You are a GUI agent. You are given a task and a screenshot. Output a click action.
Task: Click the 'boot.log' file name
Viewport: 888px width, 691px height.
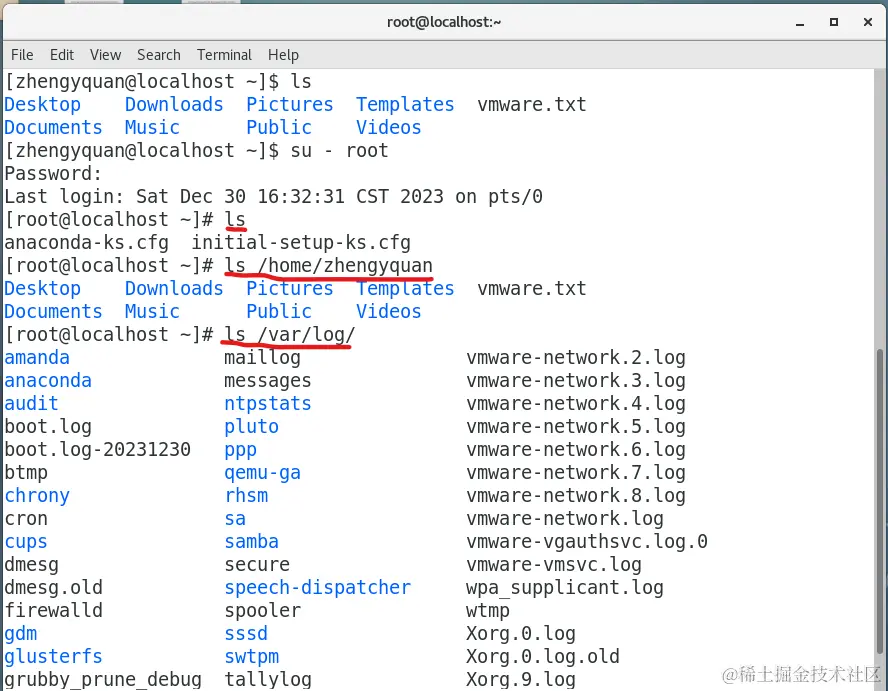click(48, 427)
